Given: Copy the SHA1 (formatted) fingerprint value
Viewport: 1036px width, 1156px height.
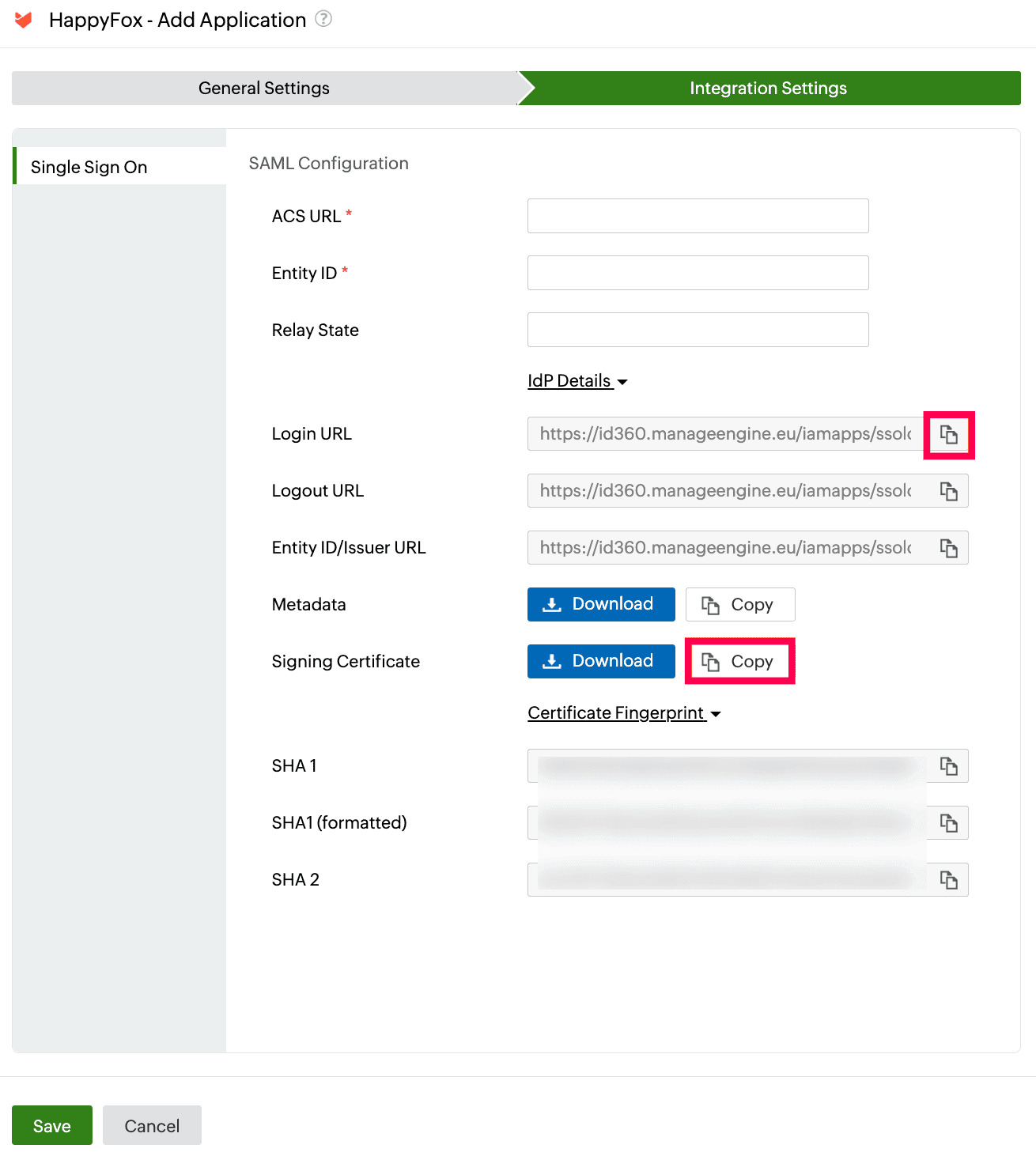Looking at the screenshot, I should click(x=948, y=823).
